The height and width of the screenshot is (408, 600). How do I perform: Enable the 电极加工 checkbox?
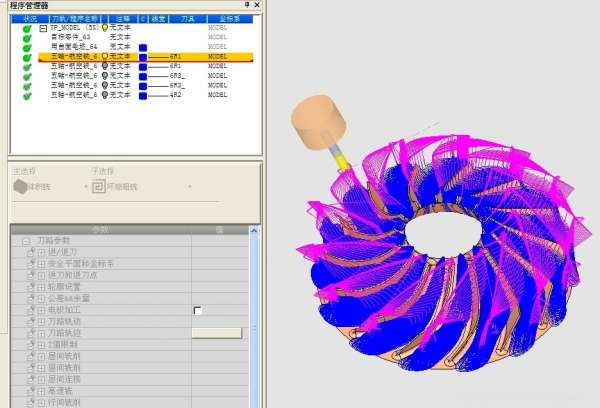(197, 311)
